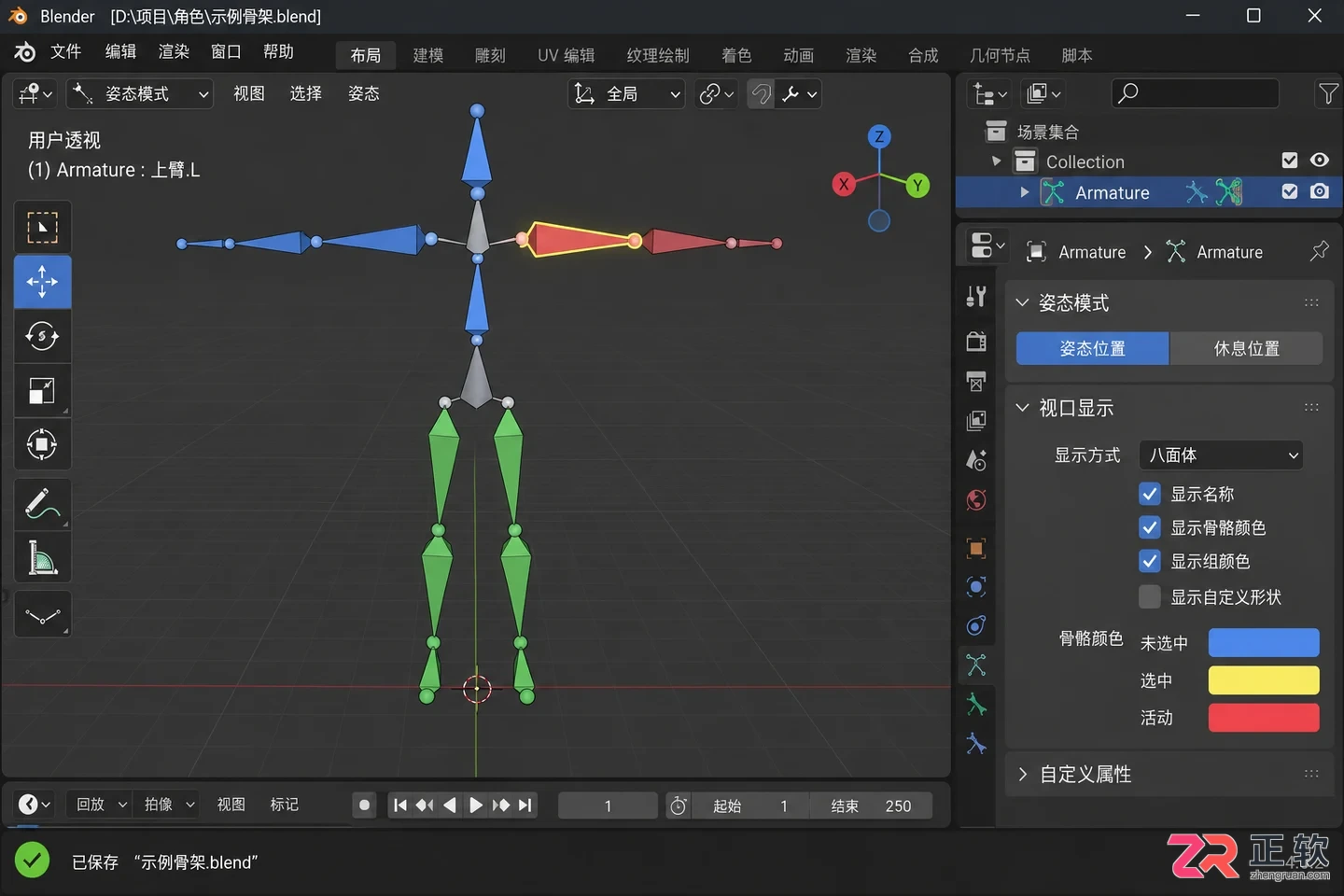Hide Collection with the eye icon
This screenshot has width=1344, height=896.
coord(1319,161)
